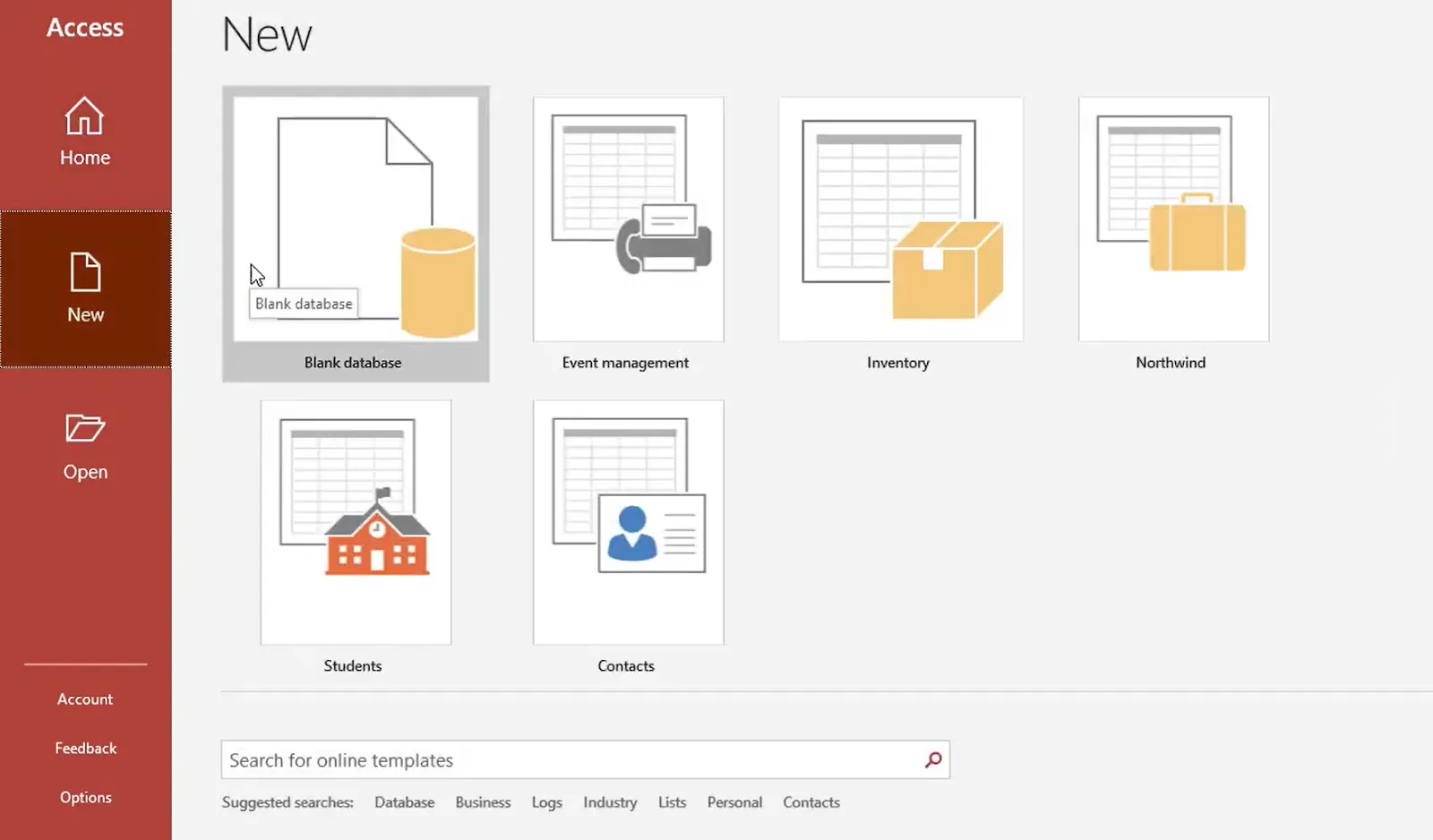Select the New document icon in sidebar
1433x840 pixels.
coord(85,272)
